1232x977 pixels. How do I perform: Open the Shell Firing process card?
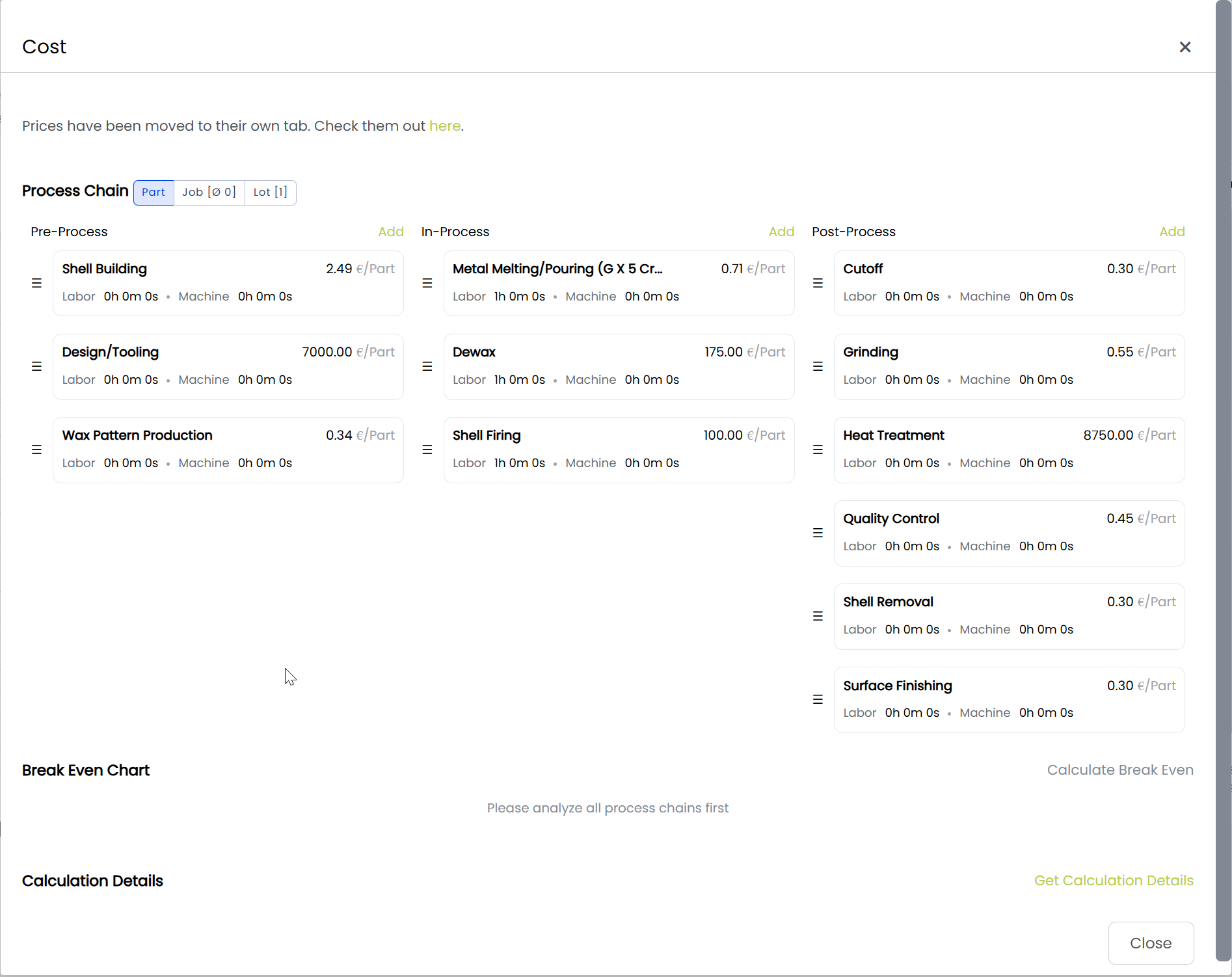click(618, 449)
